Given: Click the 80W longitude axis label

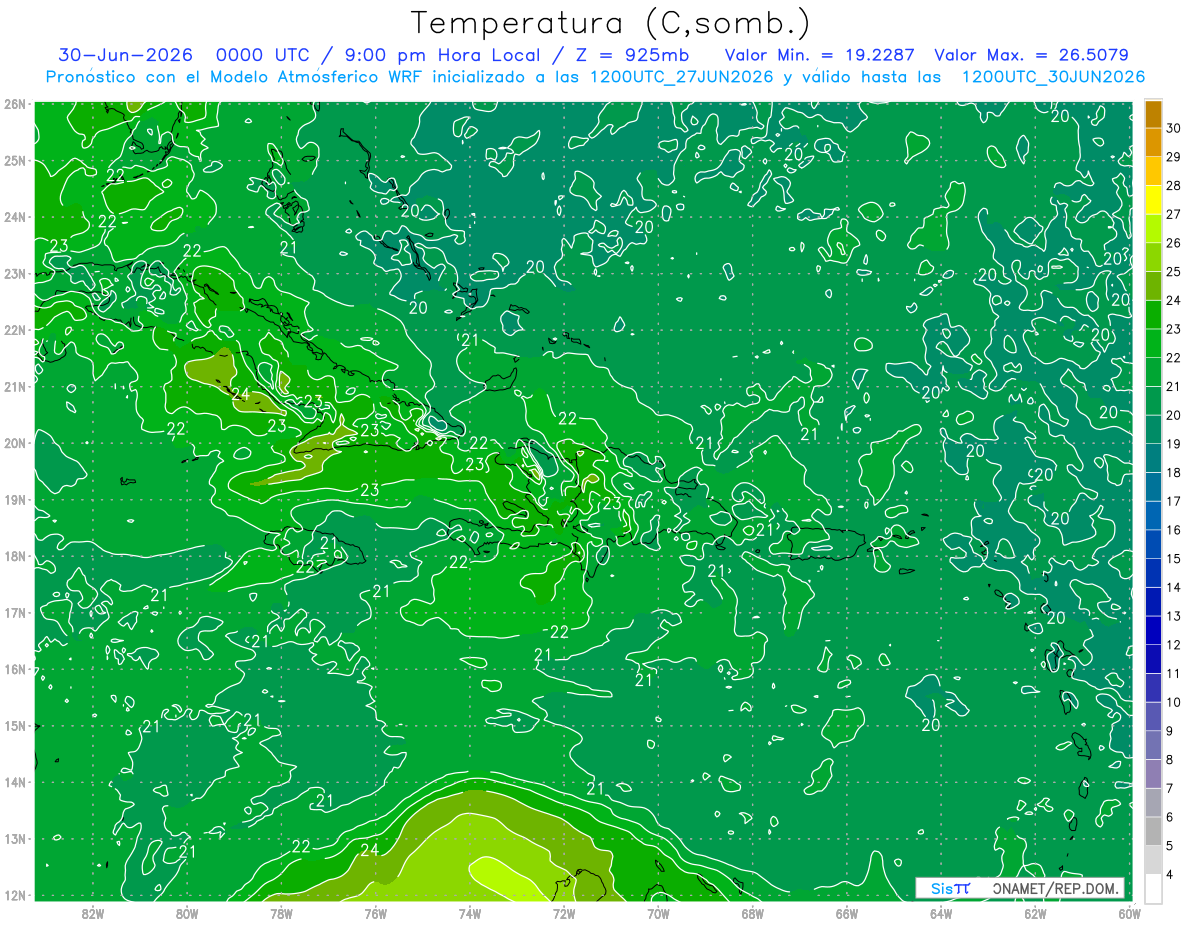Looking at the screenshot, I should (187, 913).
